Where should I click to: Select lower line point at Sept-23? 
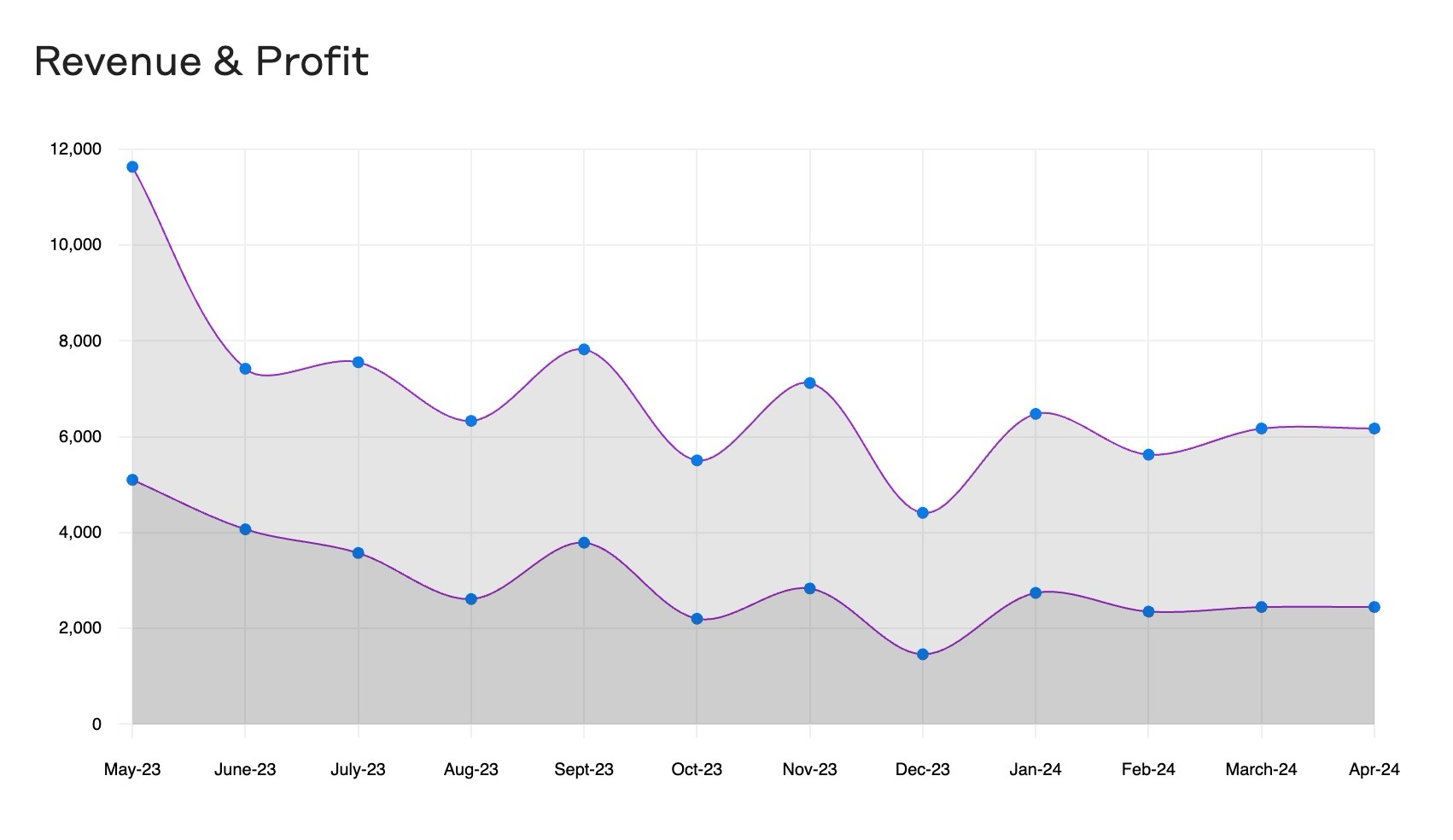[x=584, y=543]
